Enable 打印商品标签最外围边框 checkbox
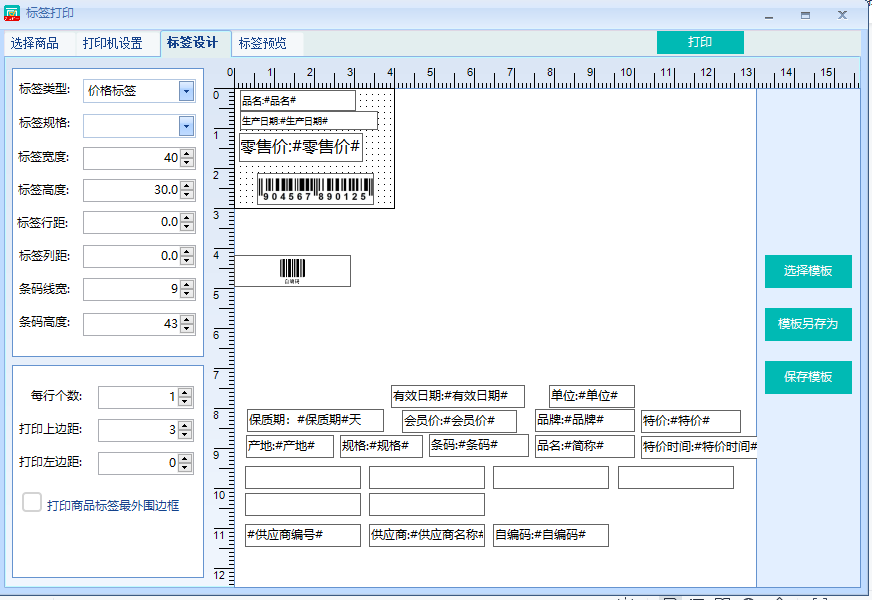 click(32, 503)
